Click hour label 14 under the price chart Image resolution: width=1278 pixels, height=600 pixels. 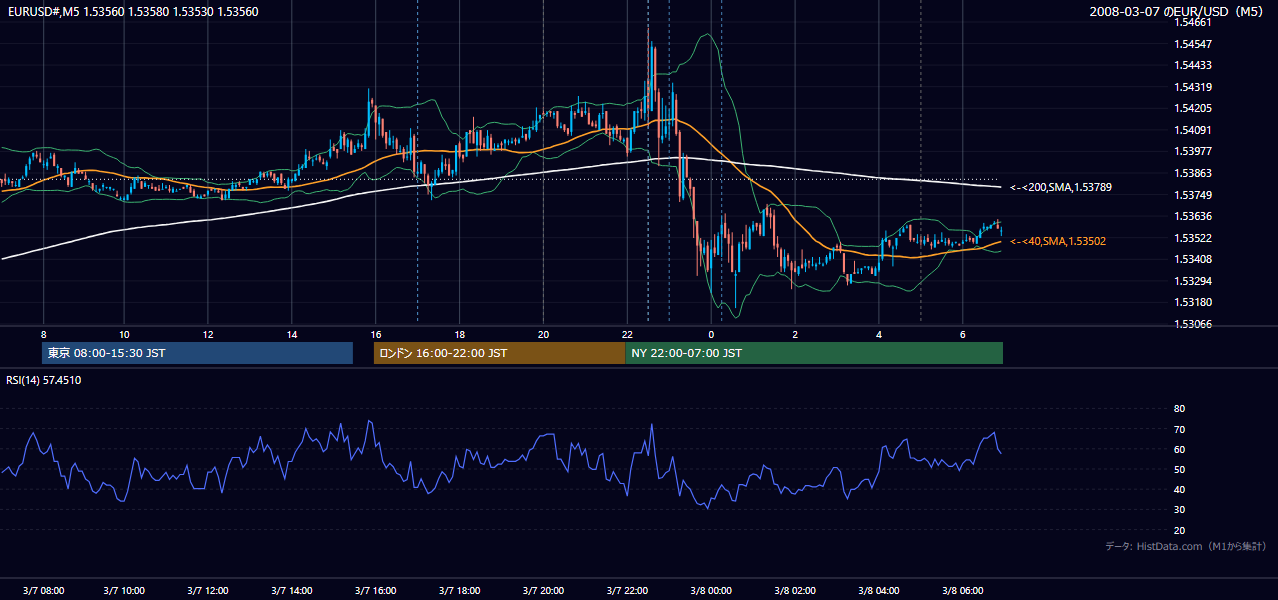(x=292, y=334)
